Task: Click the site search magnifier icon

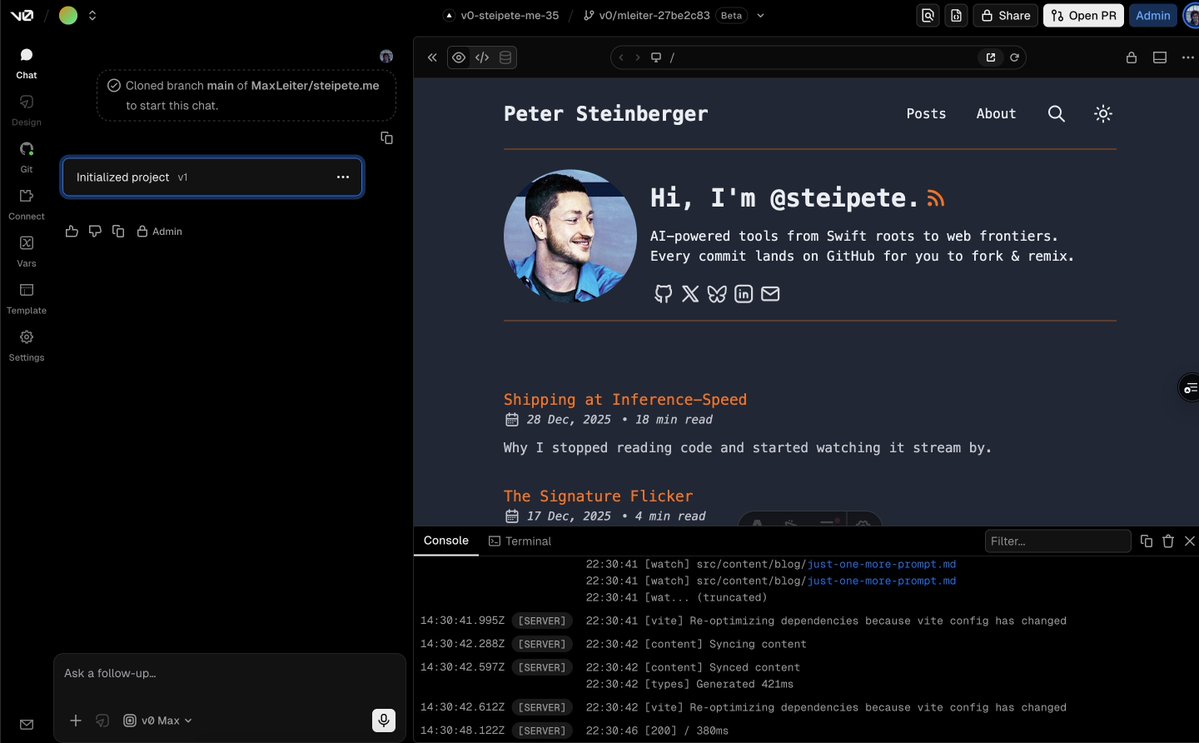Action: (x=1056, y=114)
